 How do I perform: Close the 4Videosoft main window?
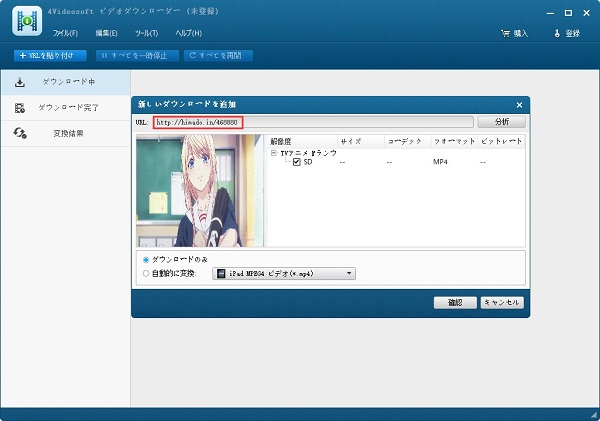tap(586, 13)
